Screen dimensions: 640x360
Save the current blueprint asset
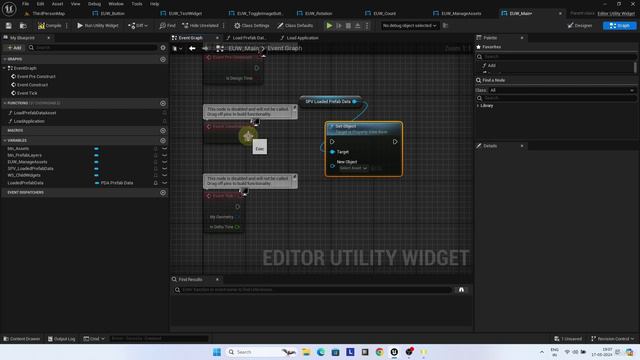coord(9,26)
